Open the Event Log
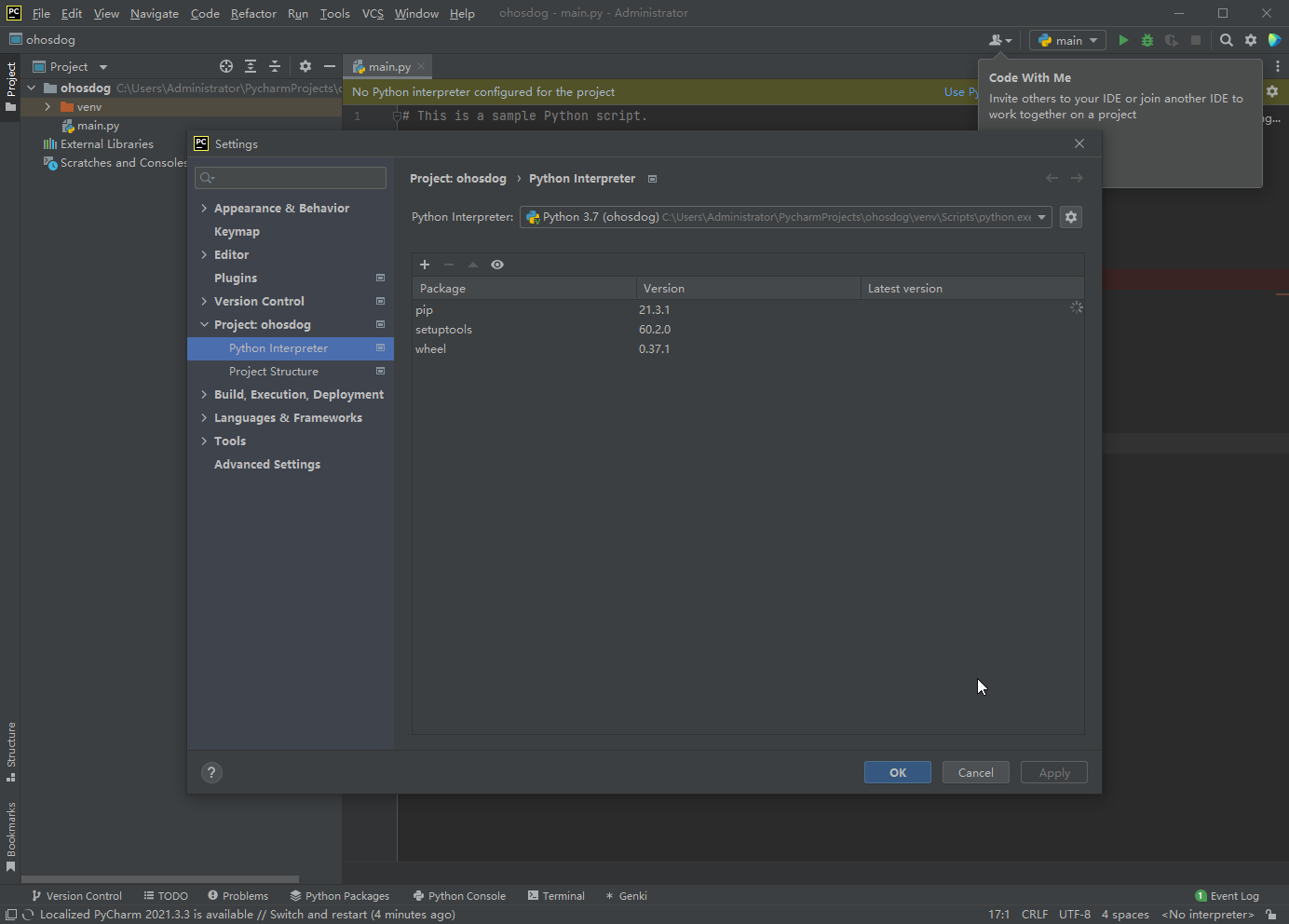The image size is (1289, 924). [1227, 896]
